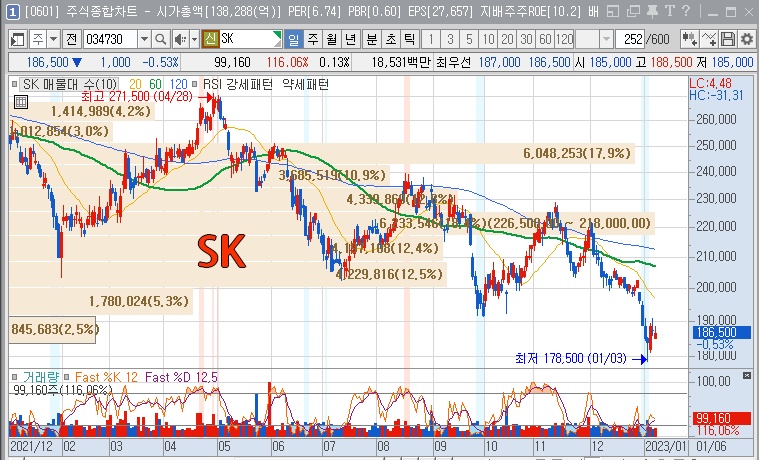Add an indicator with line-plus icon
Viewport: 759px width, 460px height.
pos(709,39)
